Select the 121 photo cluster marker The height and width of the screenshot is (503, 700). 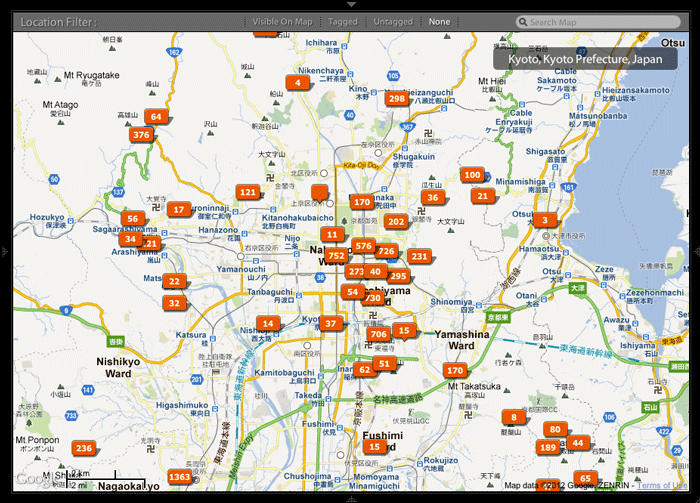click(248, 192)
